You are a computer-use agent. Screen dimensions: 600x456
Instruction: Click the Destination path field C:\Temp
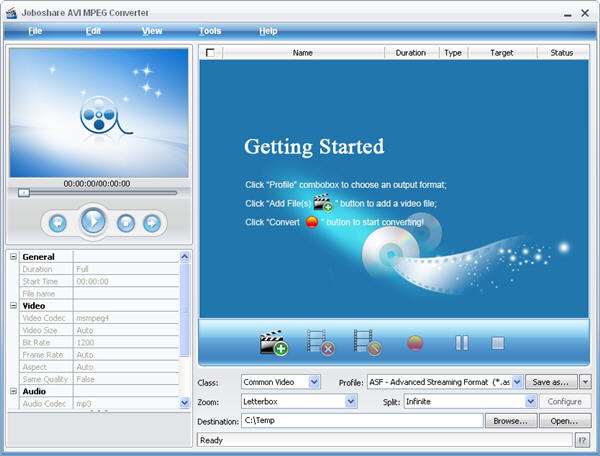click(x=362, y=420)
